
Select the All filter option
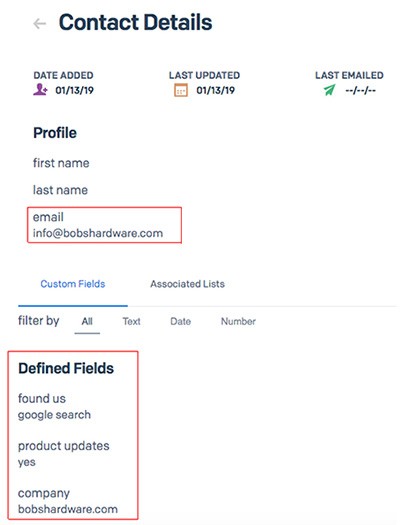pyautogui.click(x=87, y=321)
